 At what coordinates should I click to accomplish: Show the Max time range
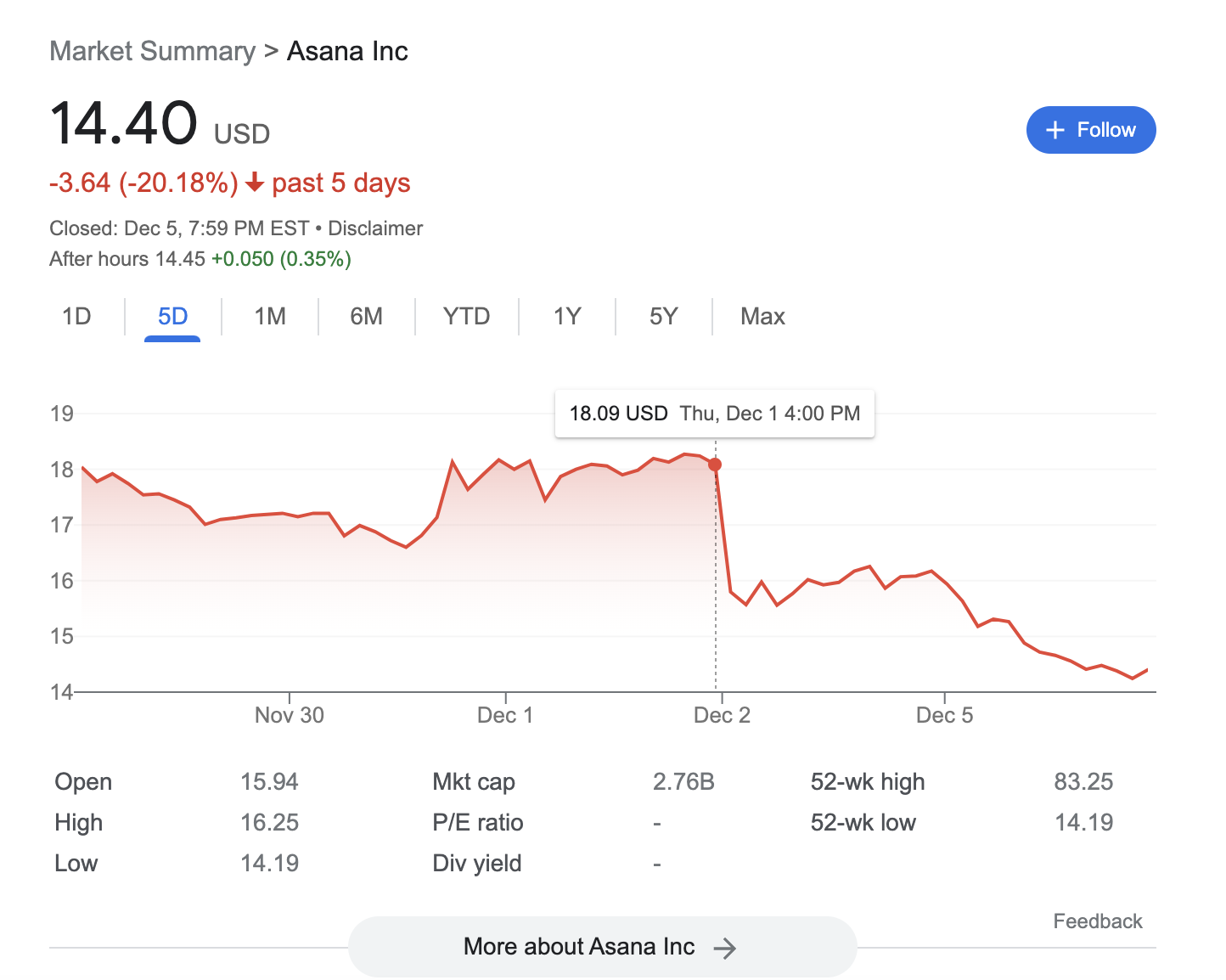point(762,317)
